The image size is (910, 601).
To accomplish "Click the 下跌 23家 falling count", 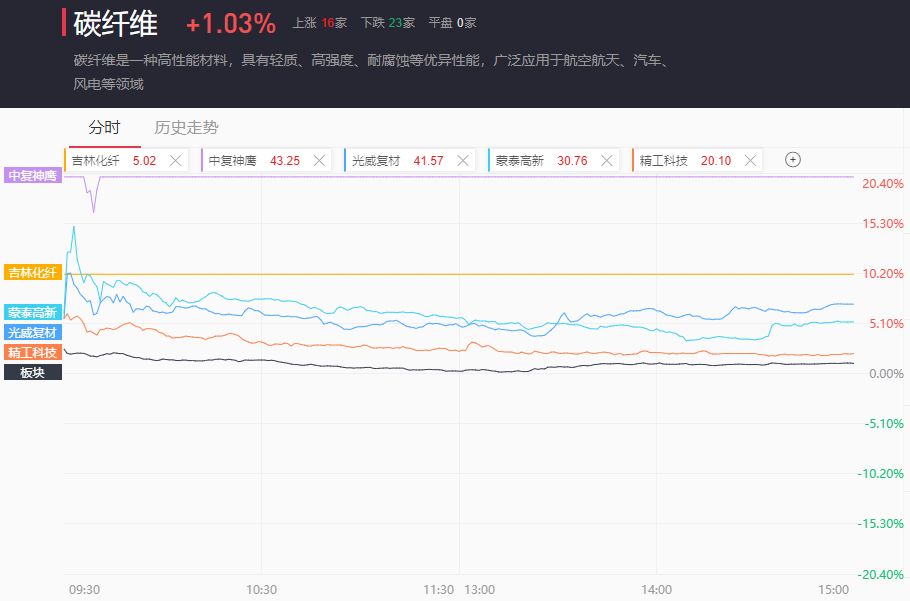I will pos(387,22).
